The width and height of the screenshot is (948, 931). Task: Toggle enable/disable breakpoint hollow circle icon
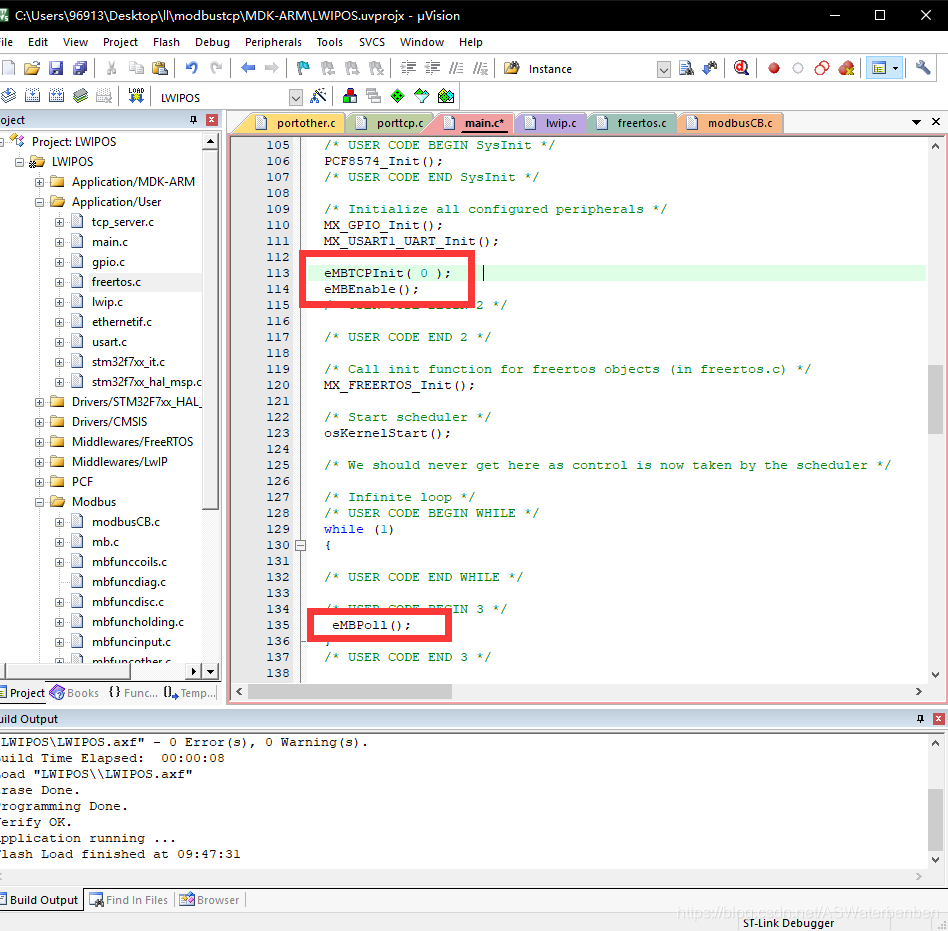[x=797, y=68]
